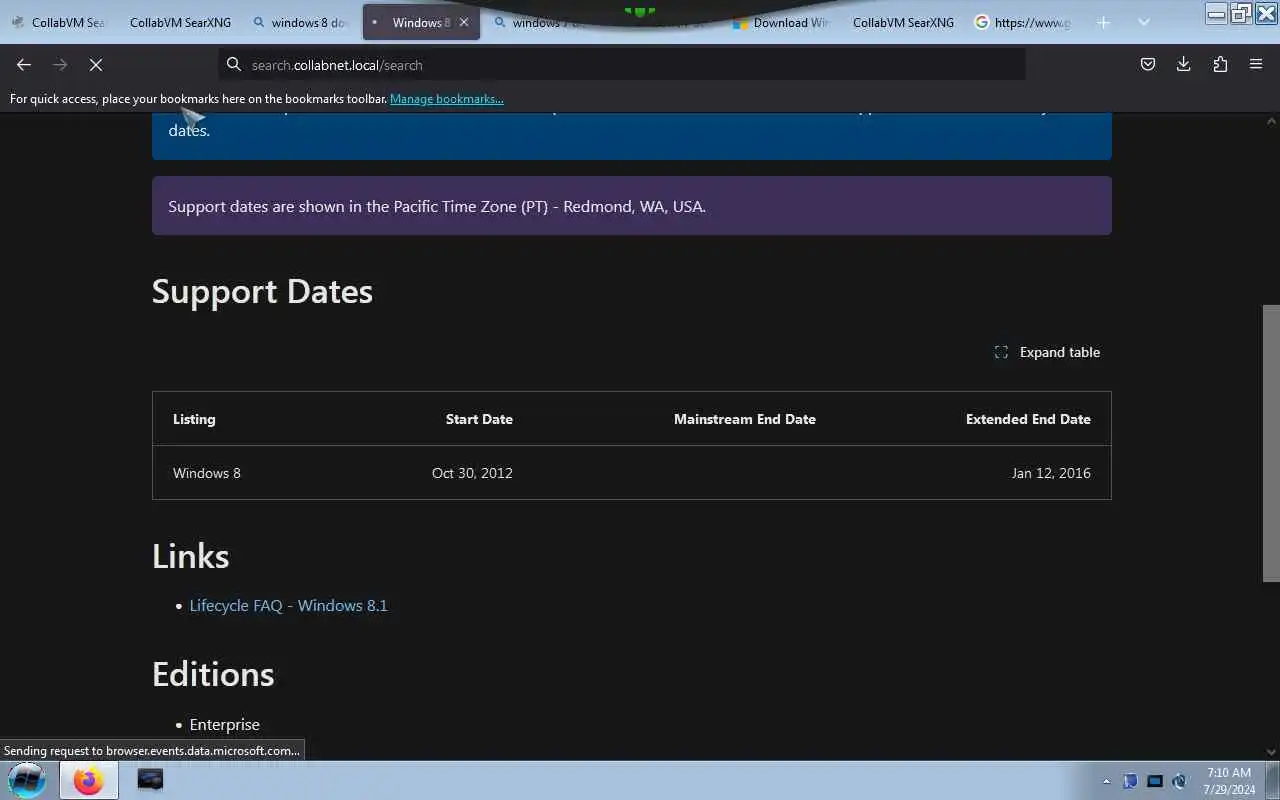
Task: Stop loading the current page
Action: (x=96, y=64)
